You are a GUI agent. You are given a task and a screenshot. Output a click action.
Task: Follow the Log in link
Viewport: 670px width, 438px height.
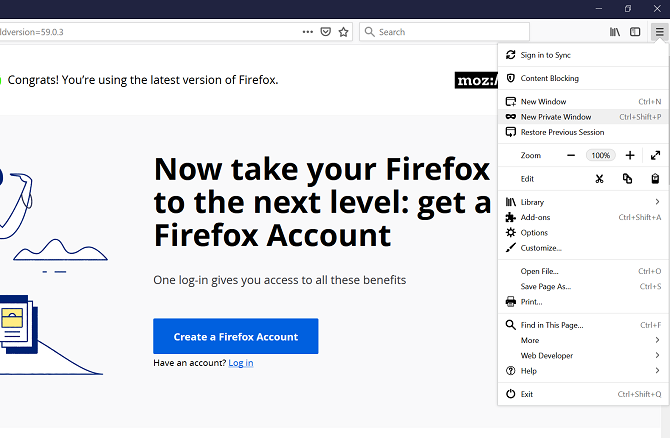[x=241, y=363]
